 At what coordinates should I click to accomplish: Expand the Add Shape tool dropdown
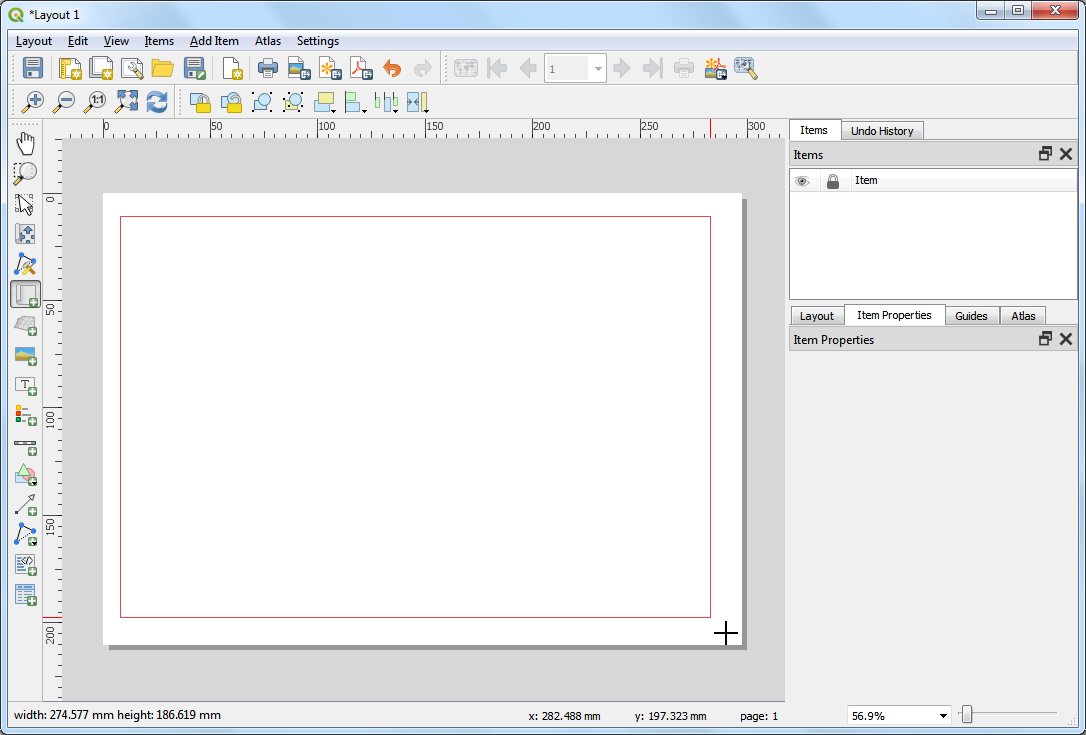point(25,474)
